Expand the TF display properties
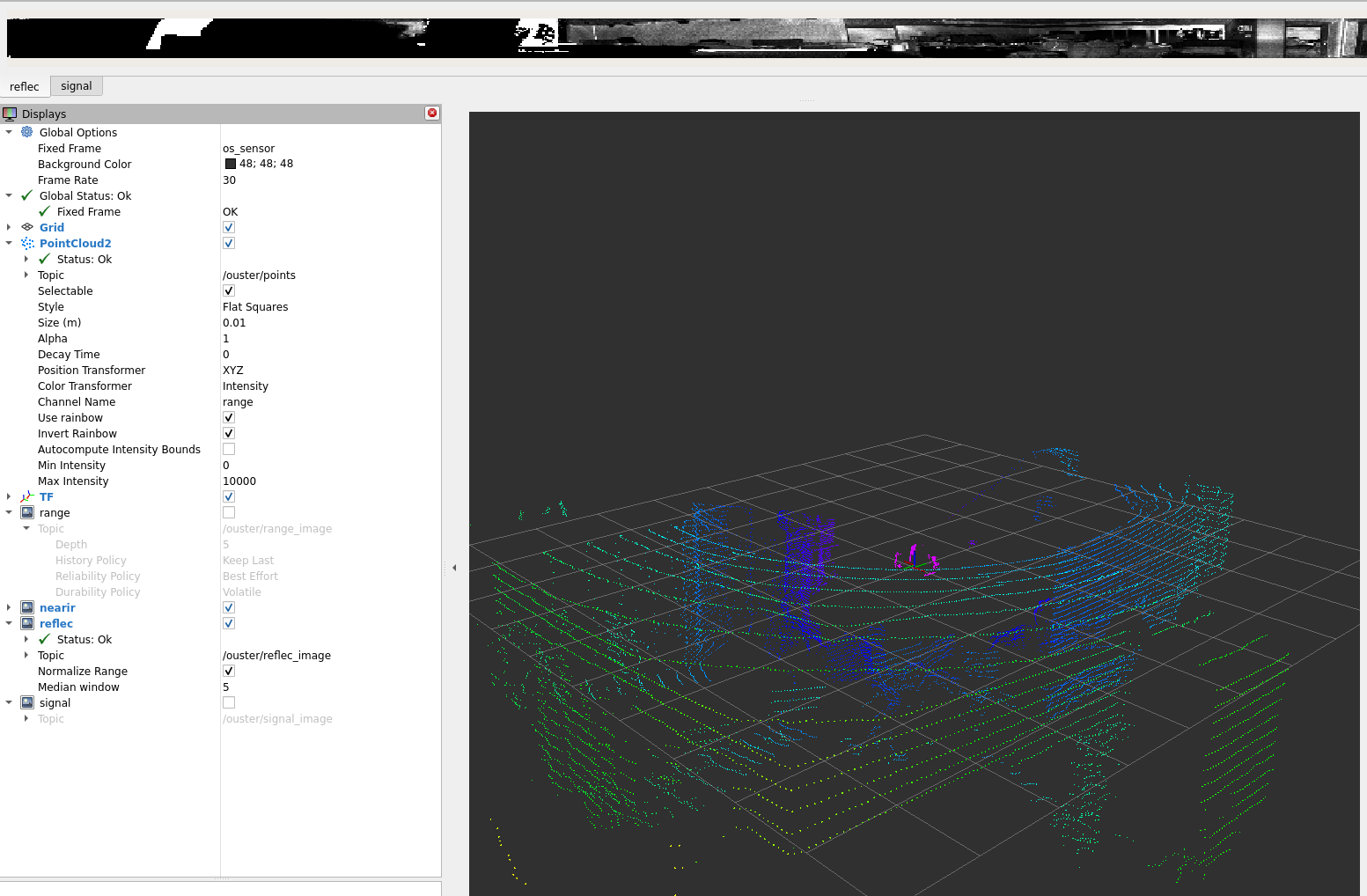The width and height of the screenshot is (1367, 896). click(9, 496)
